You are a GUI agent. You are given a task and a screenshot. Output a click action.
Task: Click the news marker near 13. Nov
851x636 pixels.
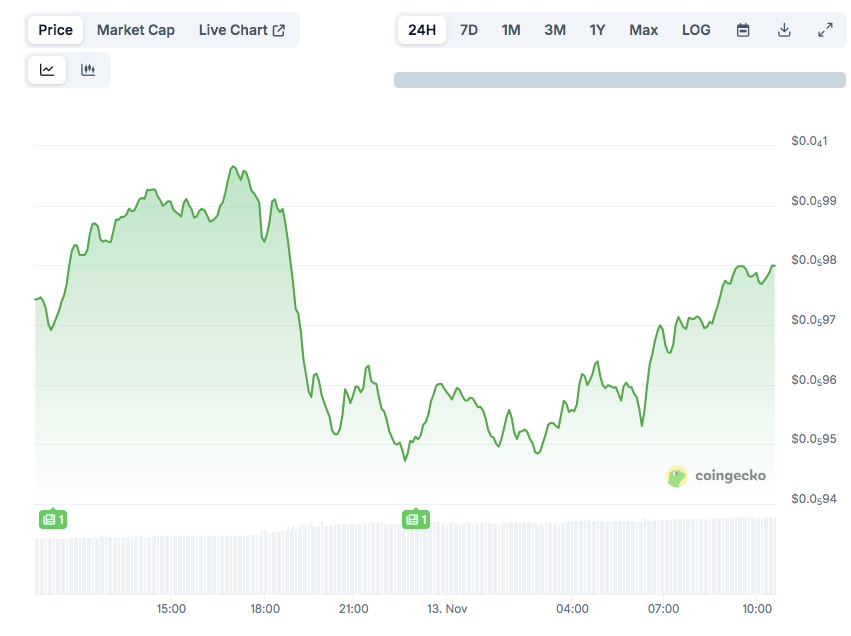click(x=416, y=519)
